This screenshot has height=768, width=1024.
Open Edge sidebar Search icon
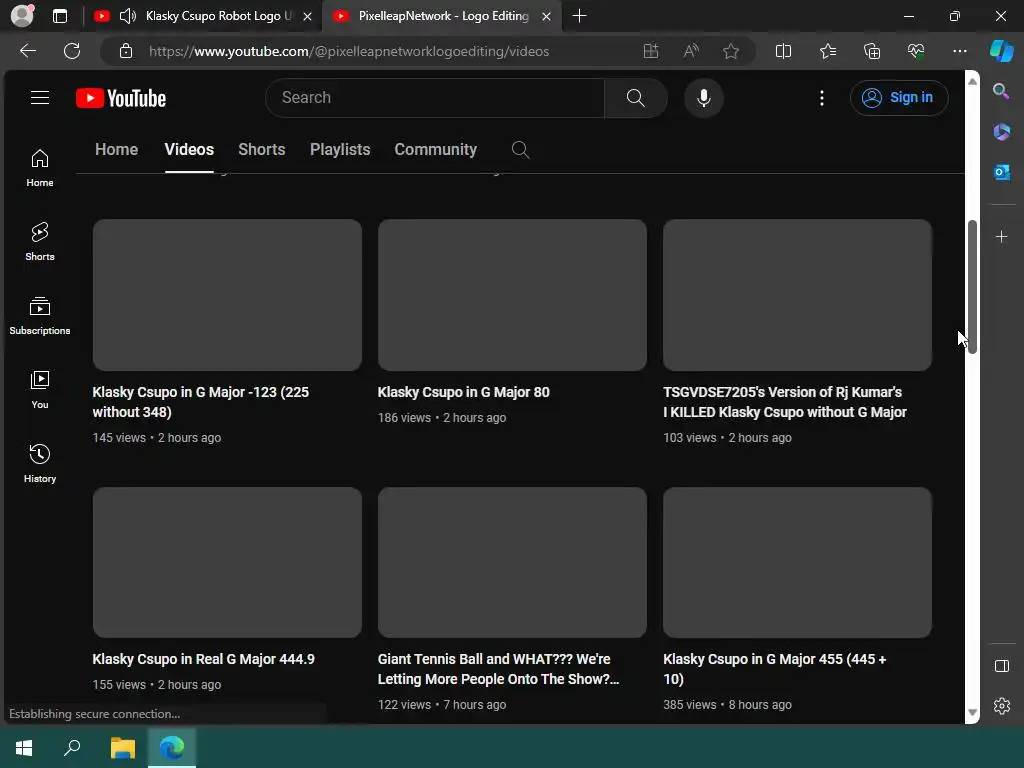tap(1001, 91)
